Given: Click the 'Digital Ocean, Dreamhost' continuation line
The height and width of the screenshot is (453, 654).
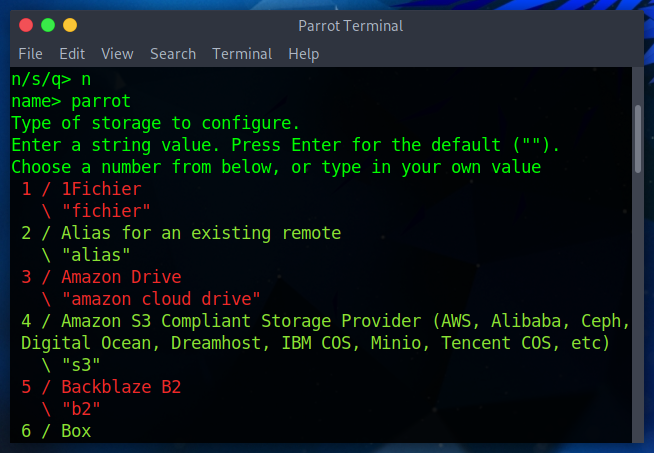Looking at the screenshot, I should pyautogui.click(x=315, y=343).
